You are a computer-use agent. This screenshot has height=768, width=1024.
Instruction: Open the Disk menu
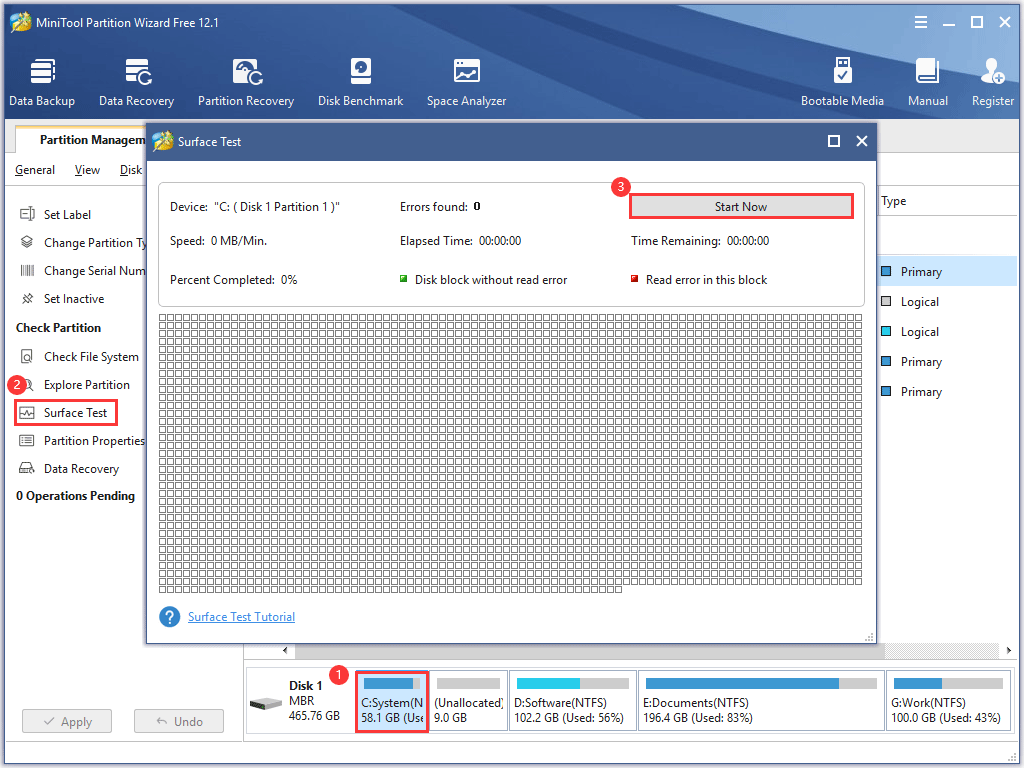pos(131,170)
